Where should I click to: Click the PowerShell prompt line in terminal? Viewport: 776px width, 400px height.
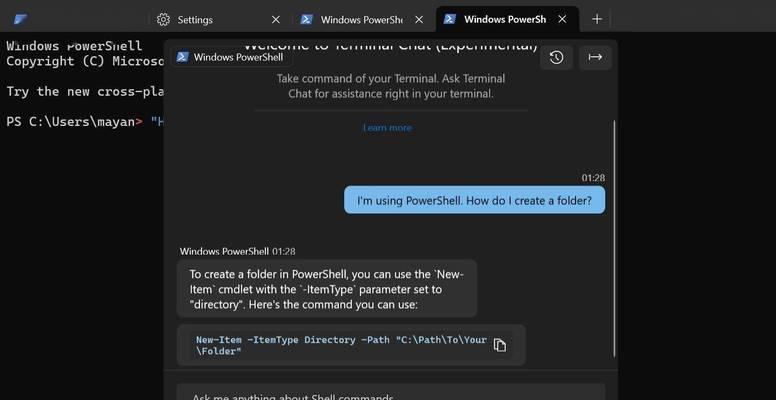coord(85,122)
